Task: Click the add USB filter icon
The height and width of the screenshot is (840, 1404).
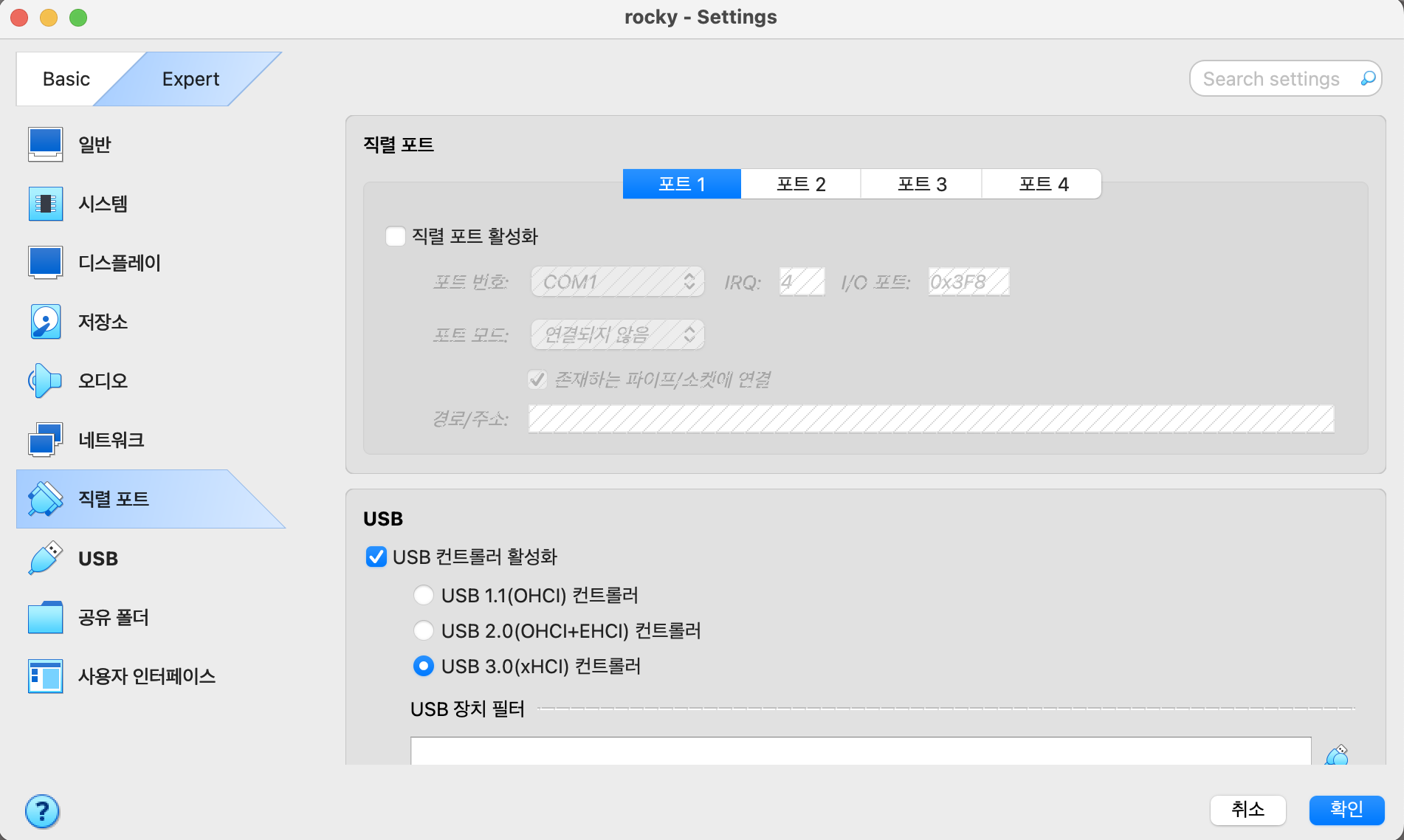Action: click(x=1337, y=755)
